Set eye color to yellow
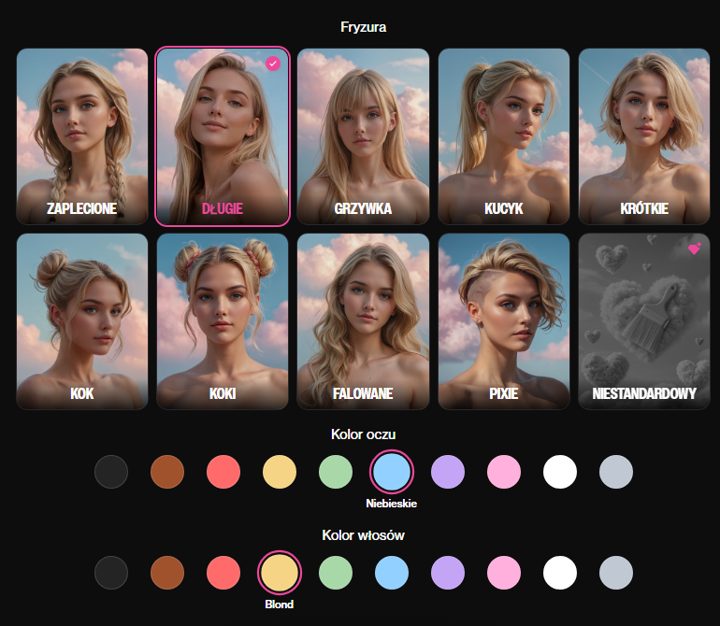 coord(279,472)
